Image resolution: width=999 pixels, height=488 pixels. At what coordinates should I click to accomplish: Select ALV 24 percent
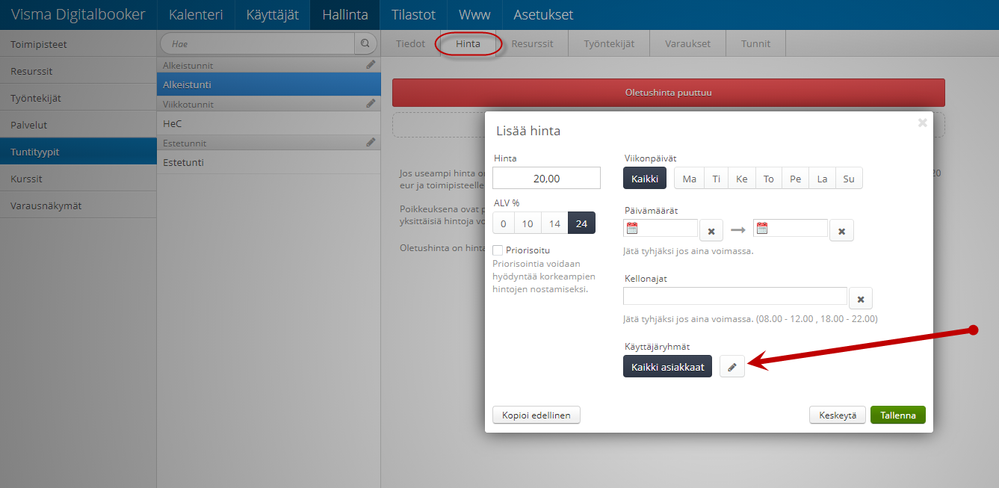click(x=582, y=224)
